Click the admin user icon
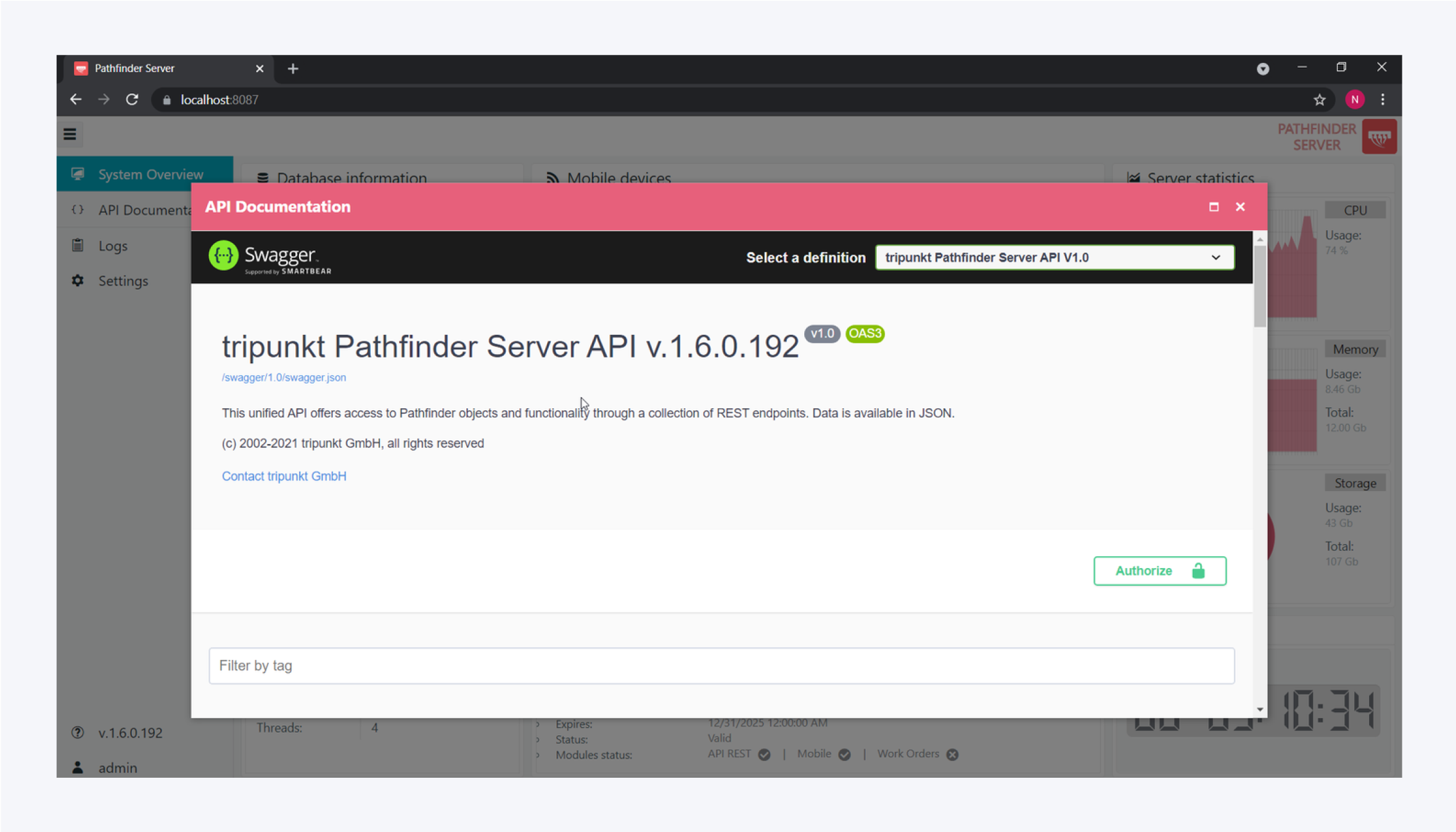This screenshot has width=1456, height=832. pyautogui.click(x=78, y=767)
